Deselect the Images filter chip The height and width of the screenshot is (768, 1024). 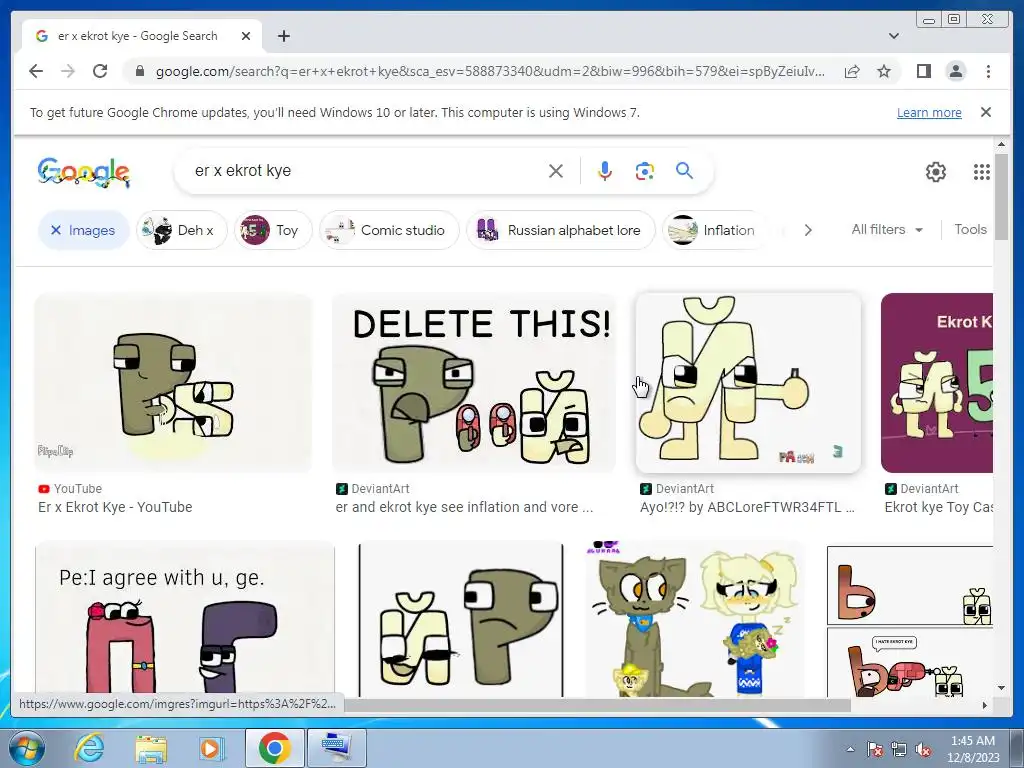tap(84, 230)
